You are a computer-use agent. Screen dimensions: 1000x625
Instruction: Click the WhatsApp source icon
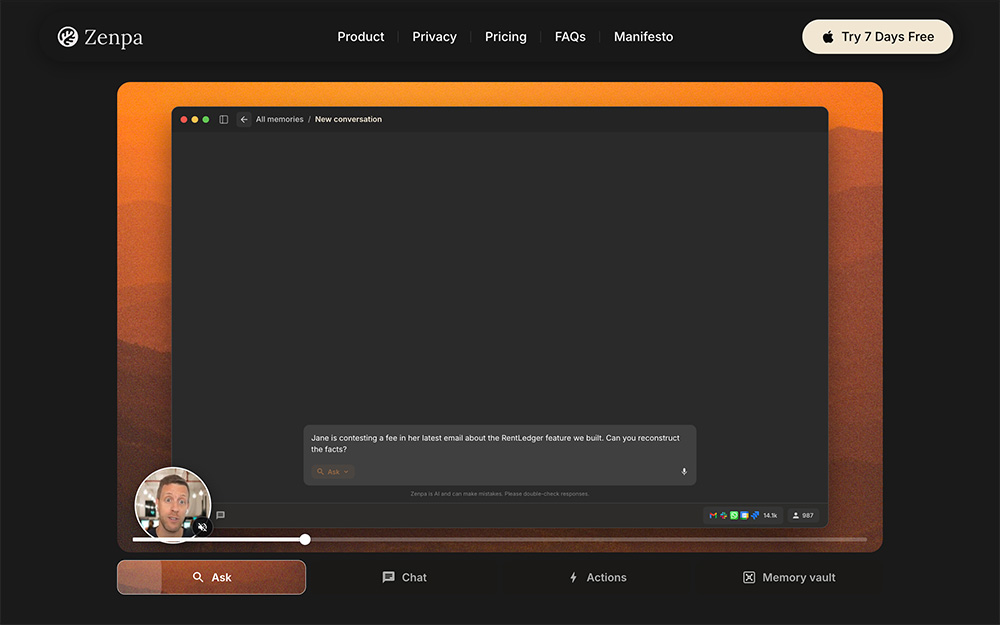734,515
